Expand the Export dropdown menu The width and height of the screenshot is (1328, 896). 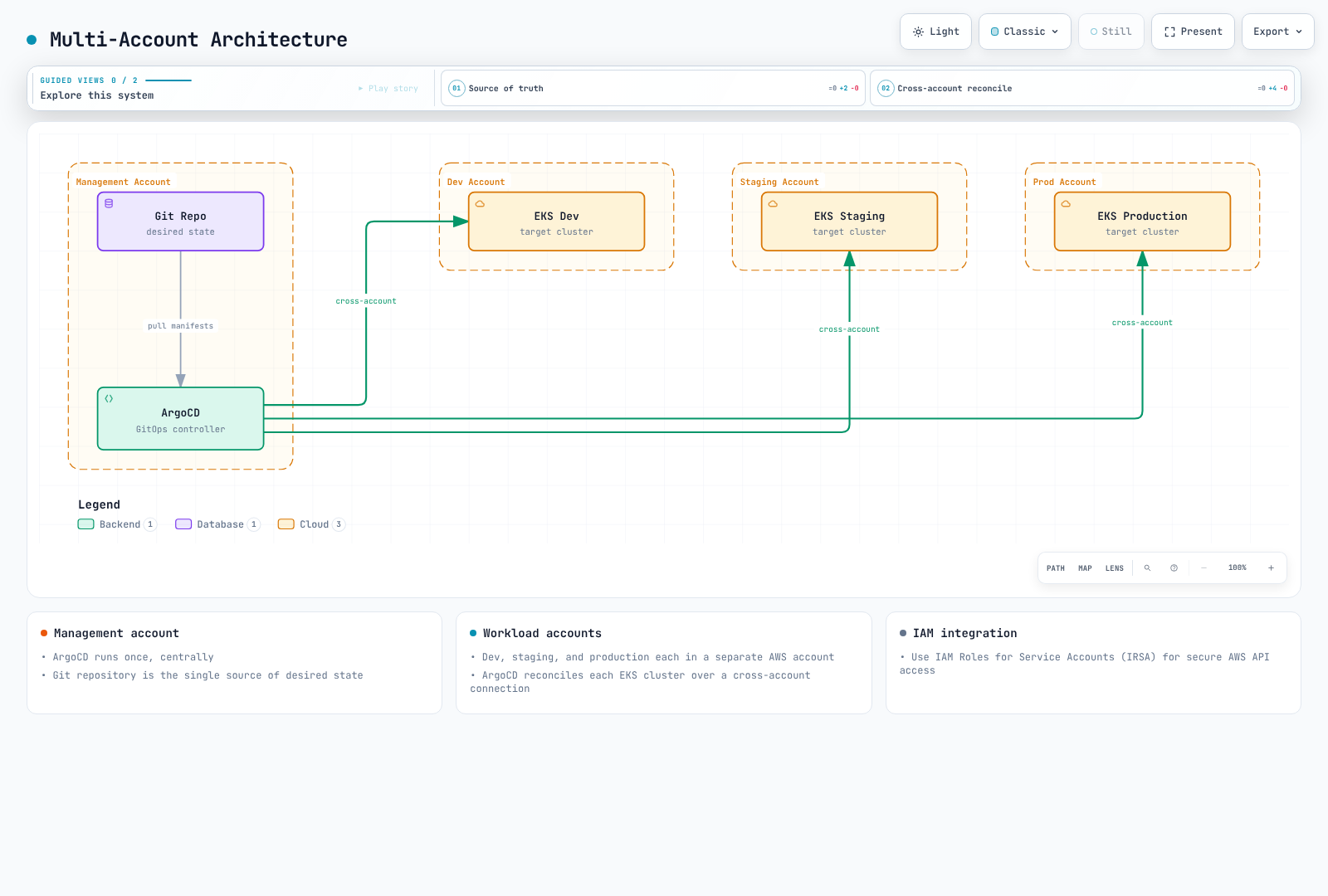(1278, 32)
